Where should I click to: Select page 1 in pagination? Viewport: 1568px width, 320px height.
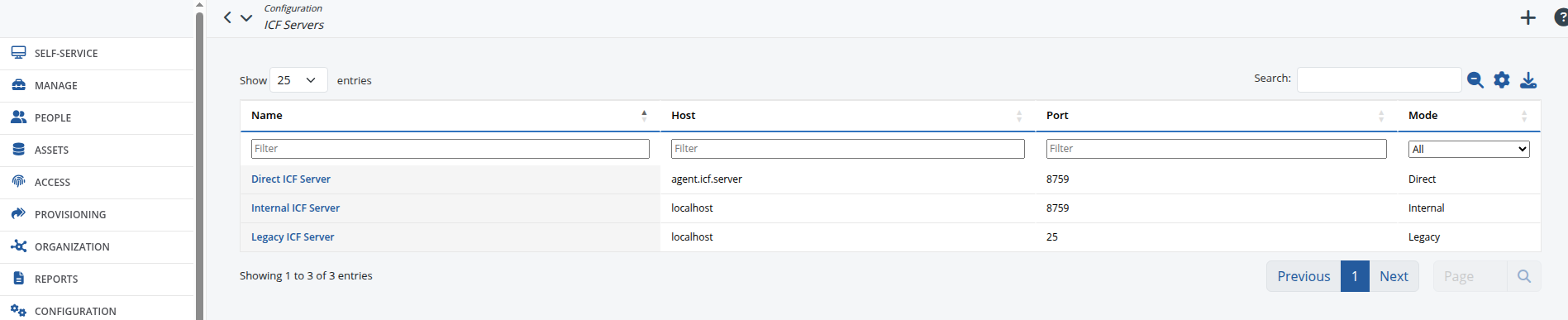tap(1355, 276)
